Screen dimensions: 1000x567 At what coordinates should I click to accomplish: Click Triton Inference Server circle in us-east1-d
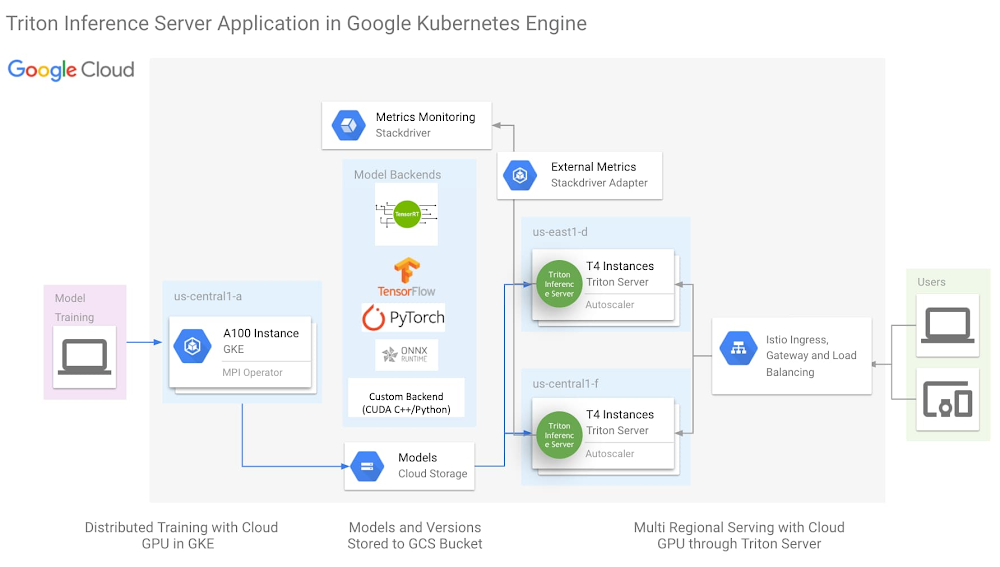coord(559,284)
